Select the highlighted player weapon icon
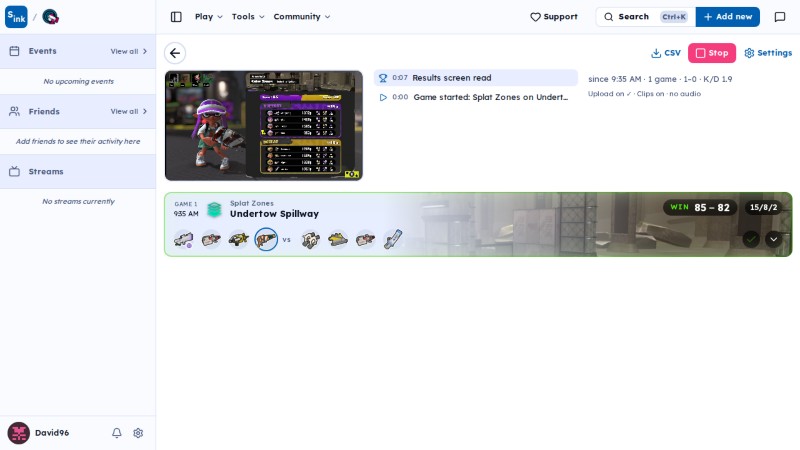 [266, 239]
